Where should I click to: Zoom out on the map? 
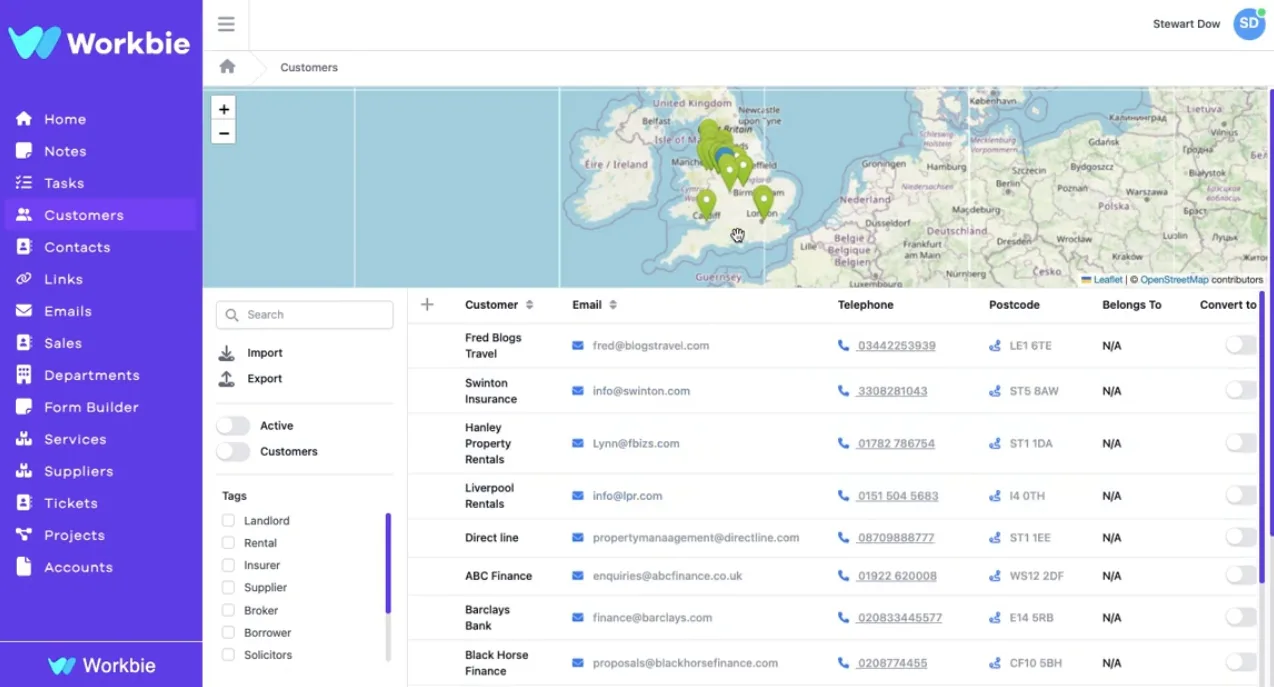coord(224,133)
